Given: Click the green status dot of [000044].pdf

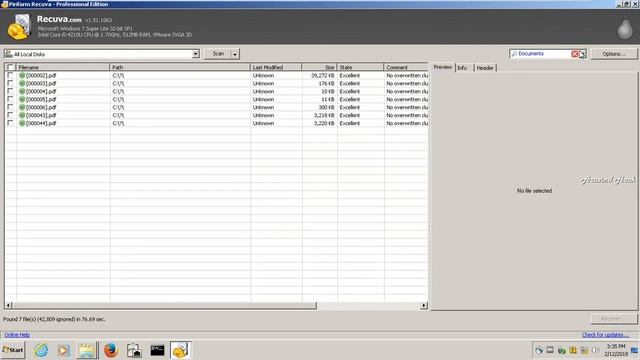Looking at the screenshot, I should click(22, 123).
